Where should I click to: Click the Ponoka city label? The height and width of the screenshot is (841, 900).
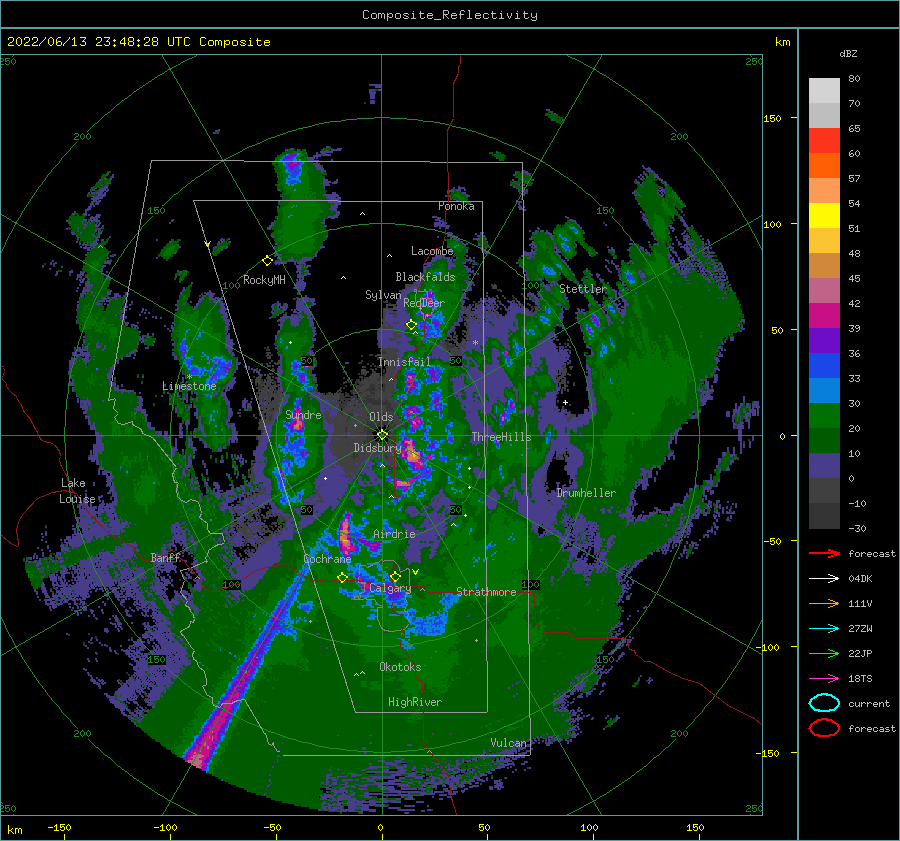click(x=456, y=206)
